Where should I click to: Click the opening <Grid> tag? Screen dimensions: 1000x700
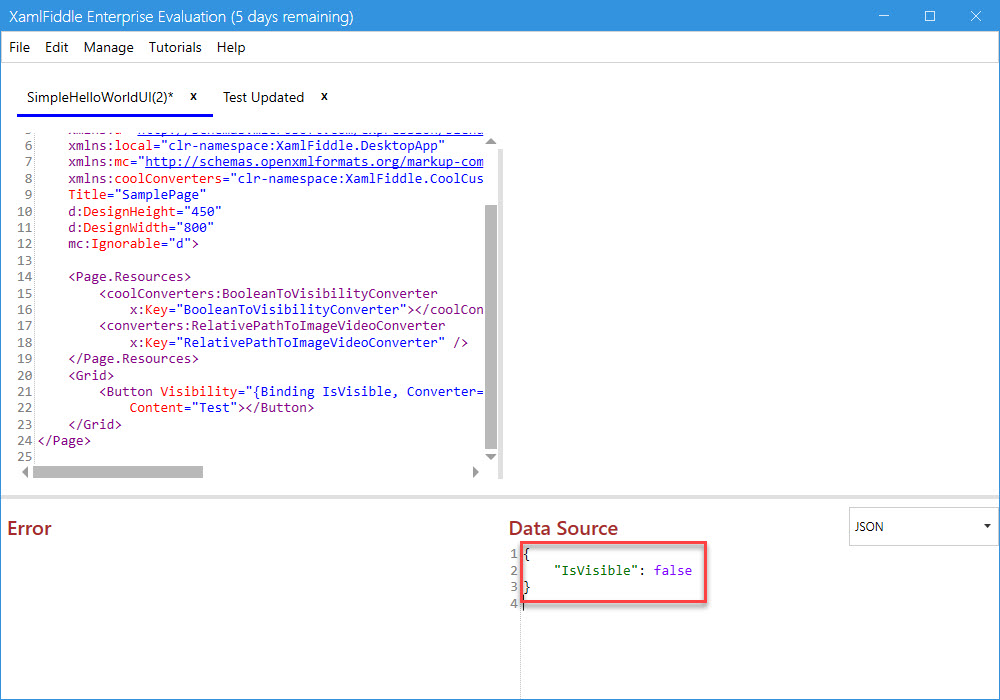(91, 376)
